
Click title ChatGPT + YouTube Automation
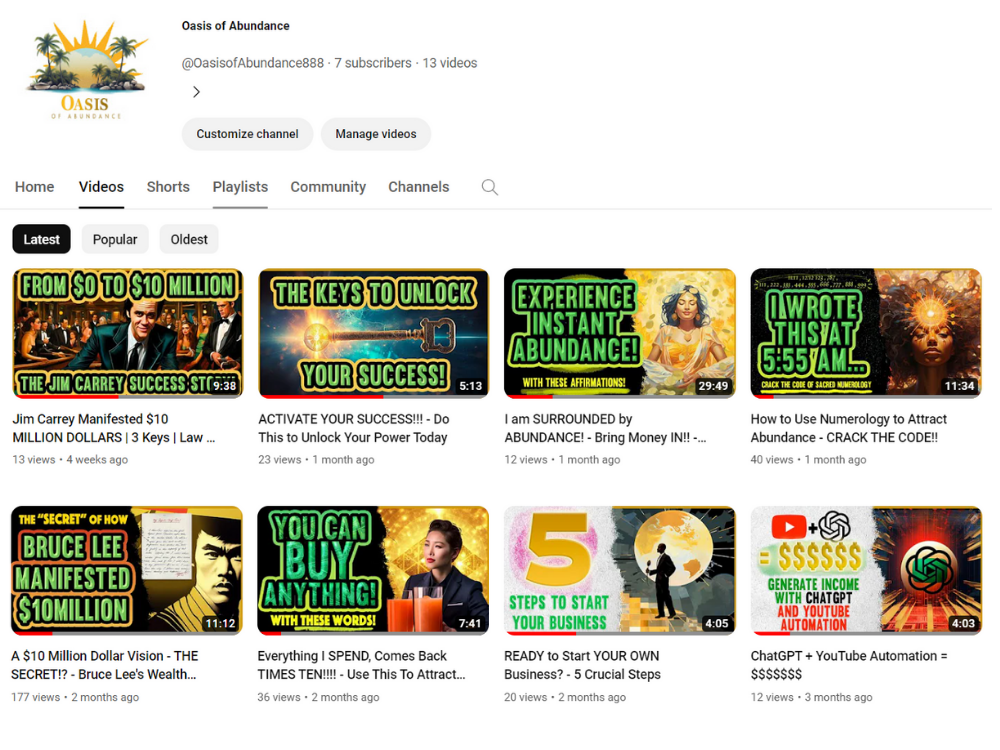coord(849,665)
